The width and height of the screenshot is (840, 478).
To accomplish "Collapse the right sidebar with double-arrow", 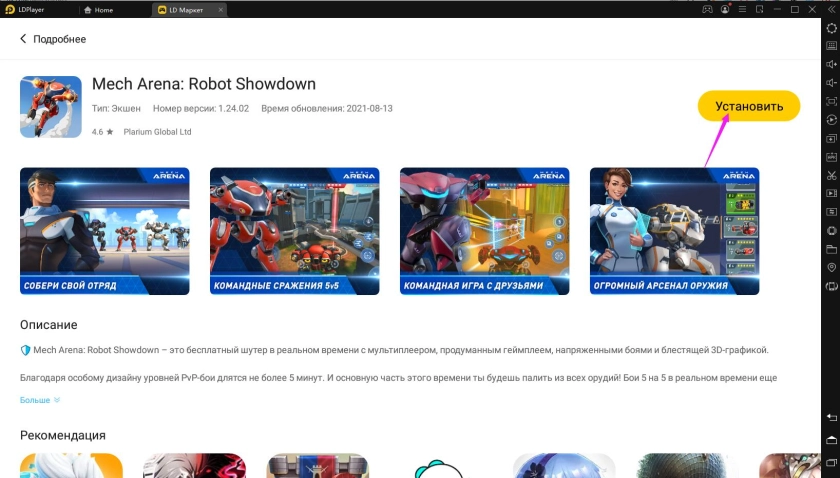I will pos(831,10).
